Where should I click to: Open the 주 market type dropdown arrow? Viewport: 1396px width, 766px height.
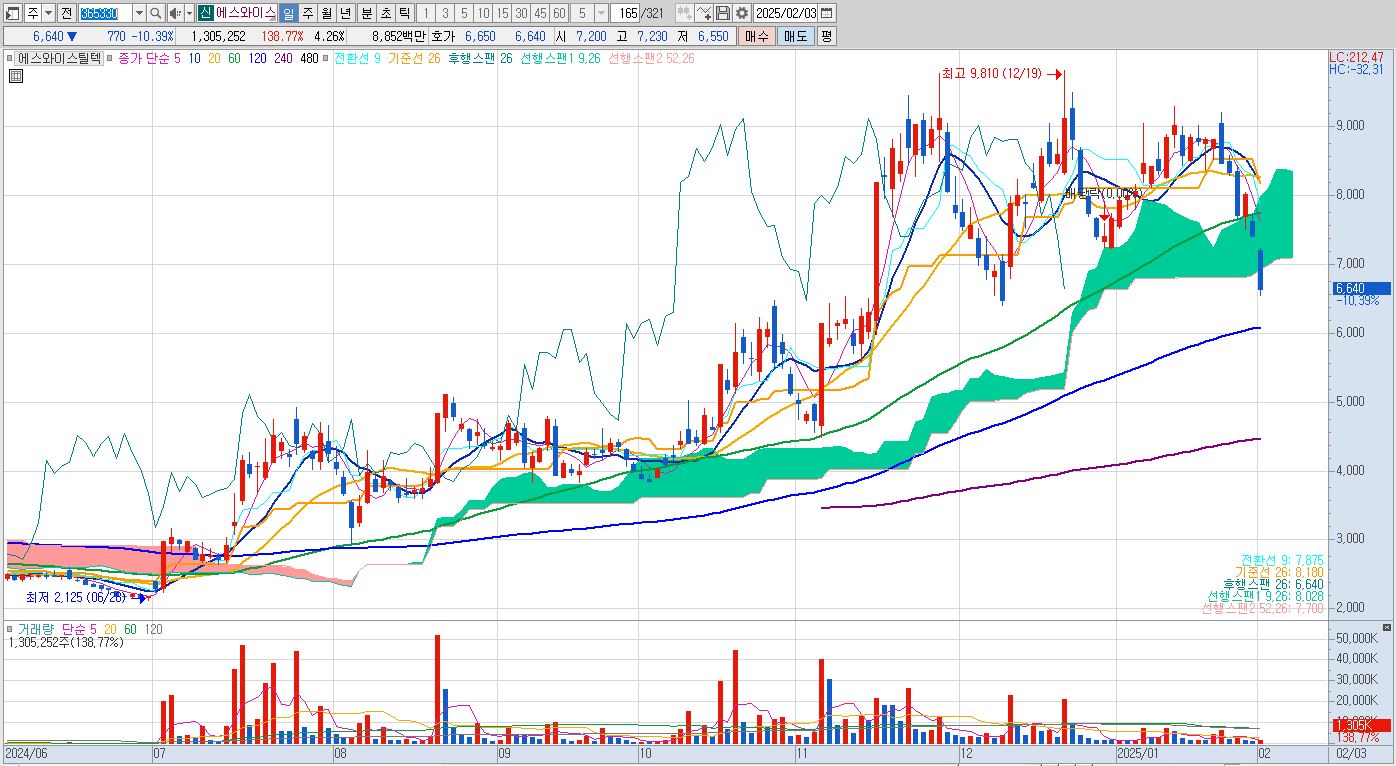pos(48,13)
